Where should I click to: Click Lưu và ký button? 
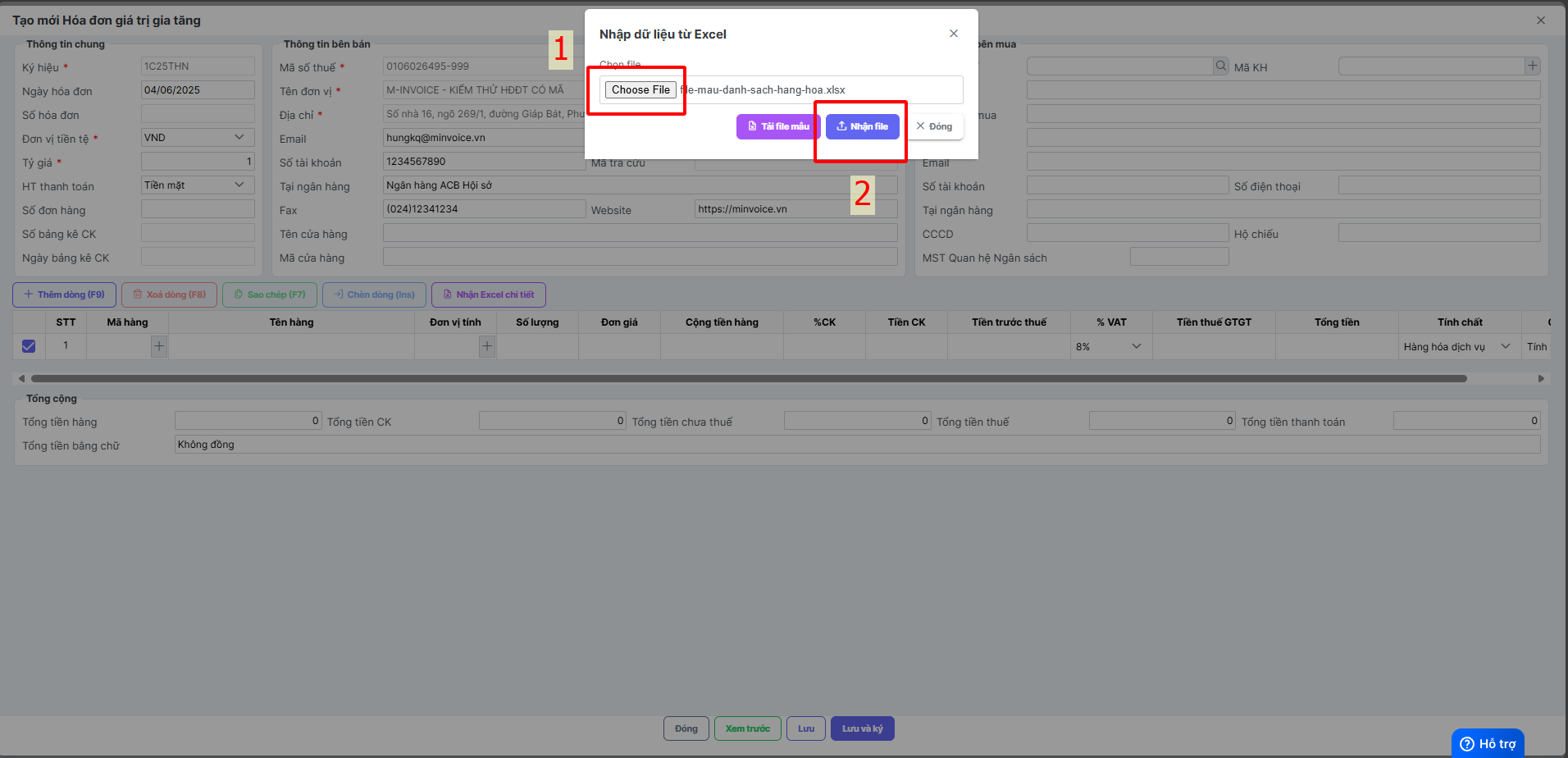pos(863,728)
